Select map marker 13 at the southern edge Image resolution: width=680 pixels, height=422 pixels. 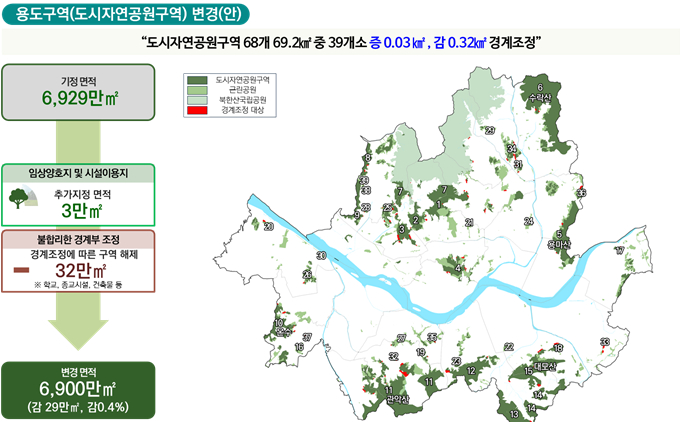[514, 412]
